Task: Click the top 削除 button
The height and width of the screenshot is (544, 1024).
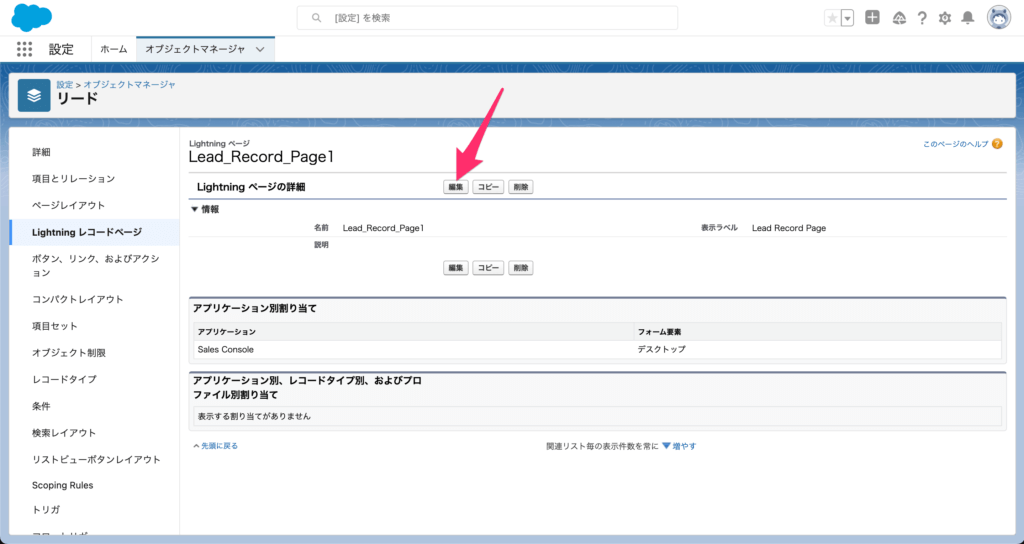Action: pyautogui.click(x=520, y=187)
